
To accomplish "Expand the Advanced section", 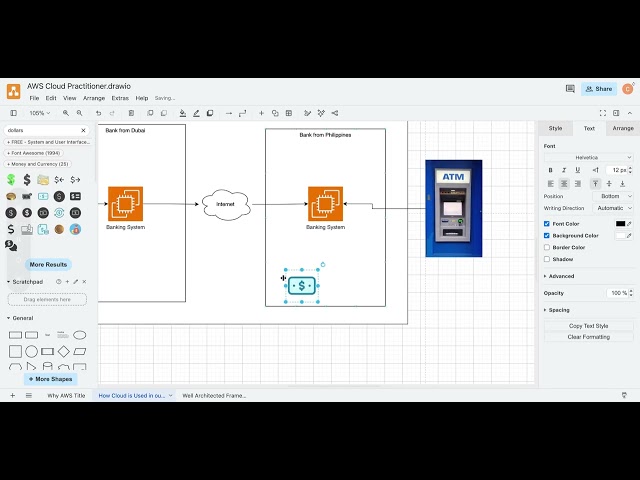I will click(x=559, y=276).
